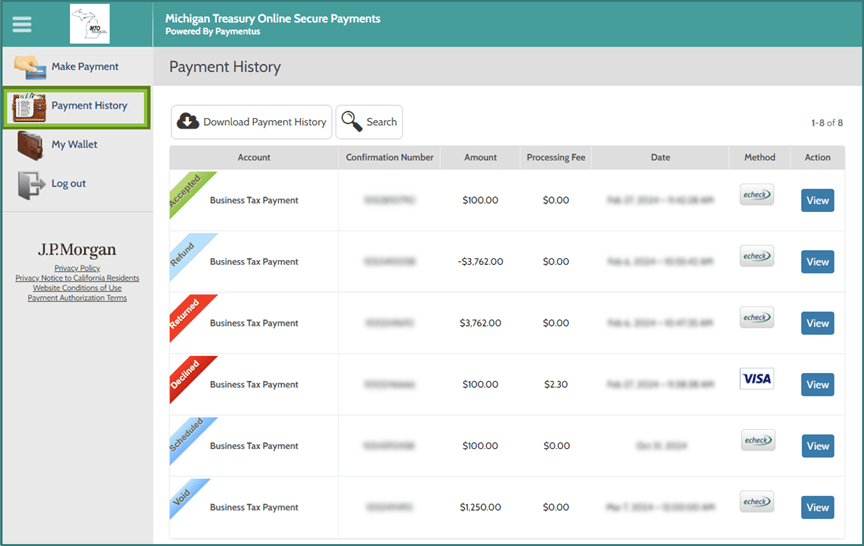The image size is (864, 546).
Task: Click the magnifying glass Search icon
Action: click(x=352, y=121)
